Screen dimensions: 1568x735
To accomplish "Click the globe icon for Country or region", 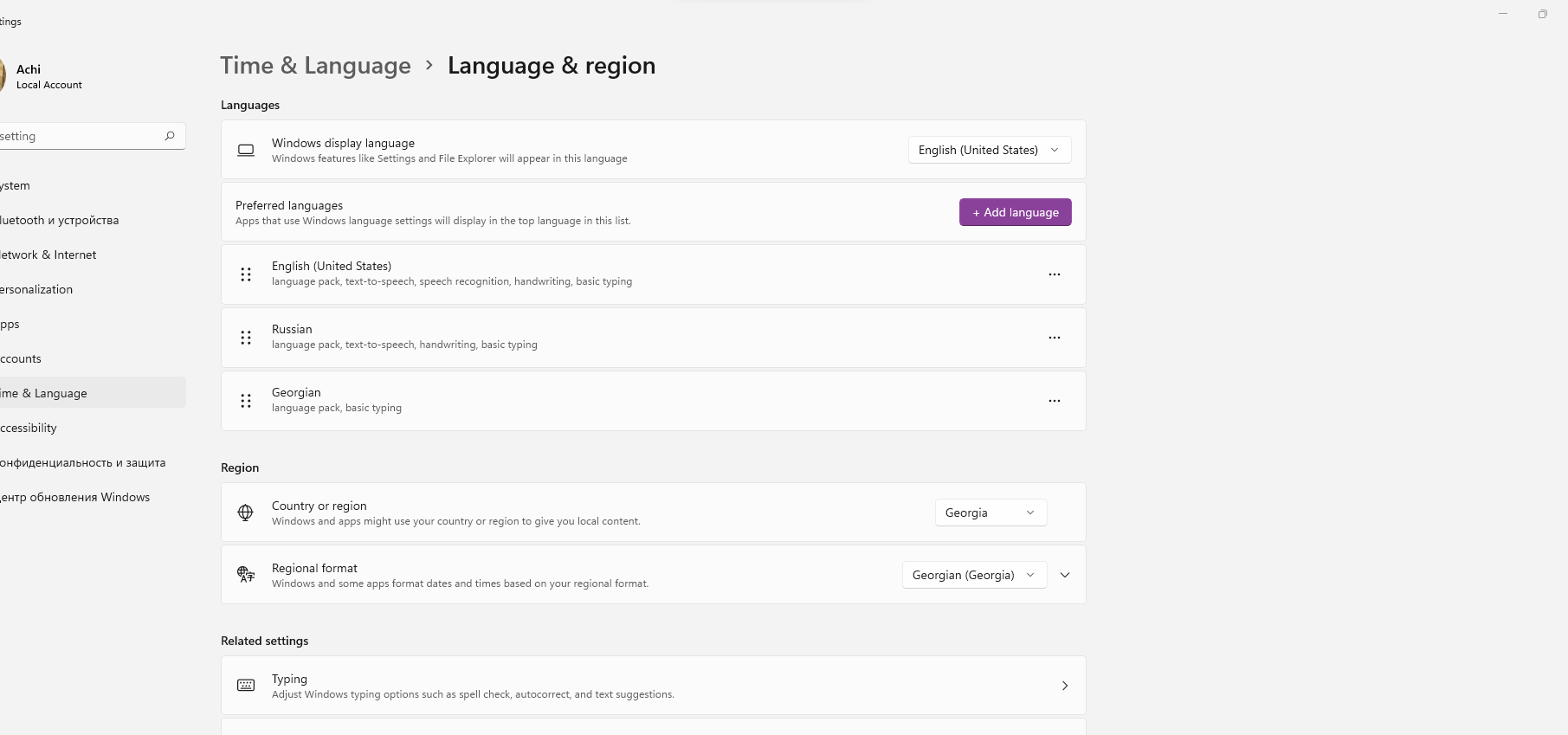I will [246, 513].
